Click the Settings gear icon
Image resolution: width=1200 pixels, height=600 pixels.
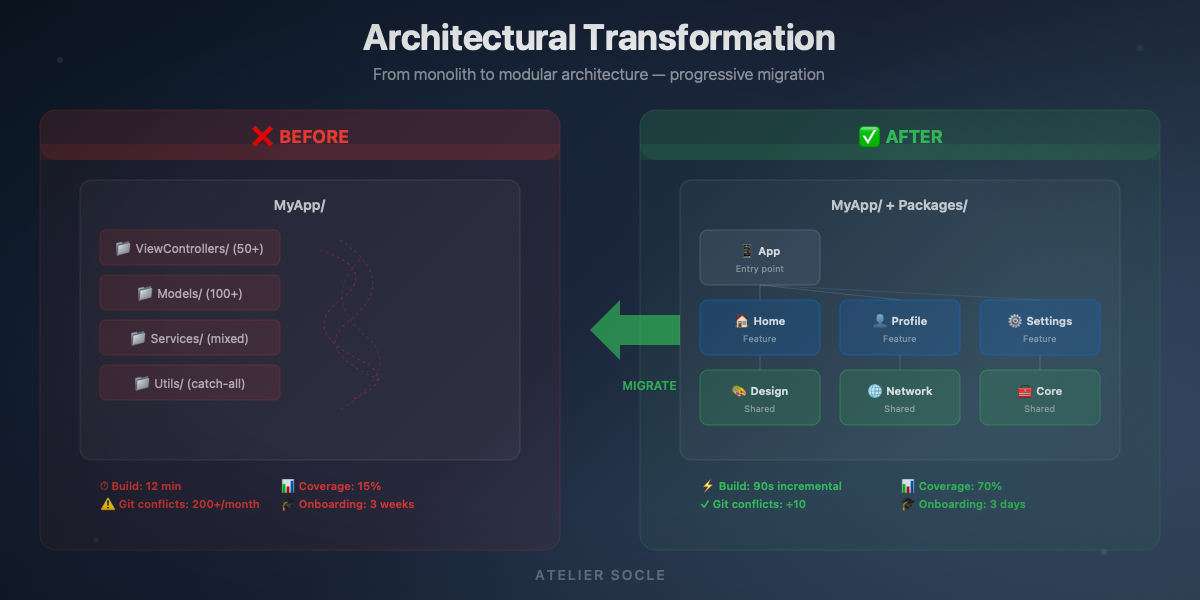[1014, 320]
